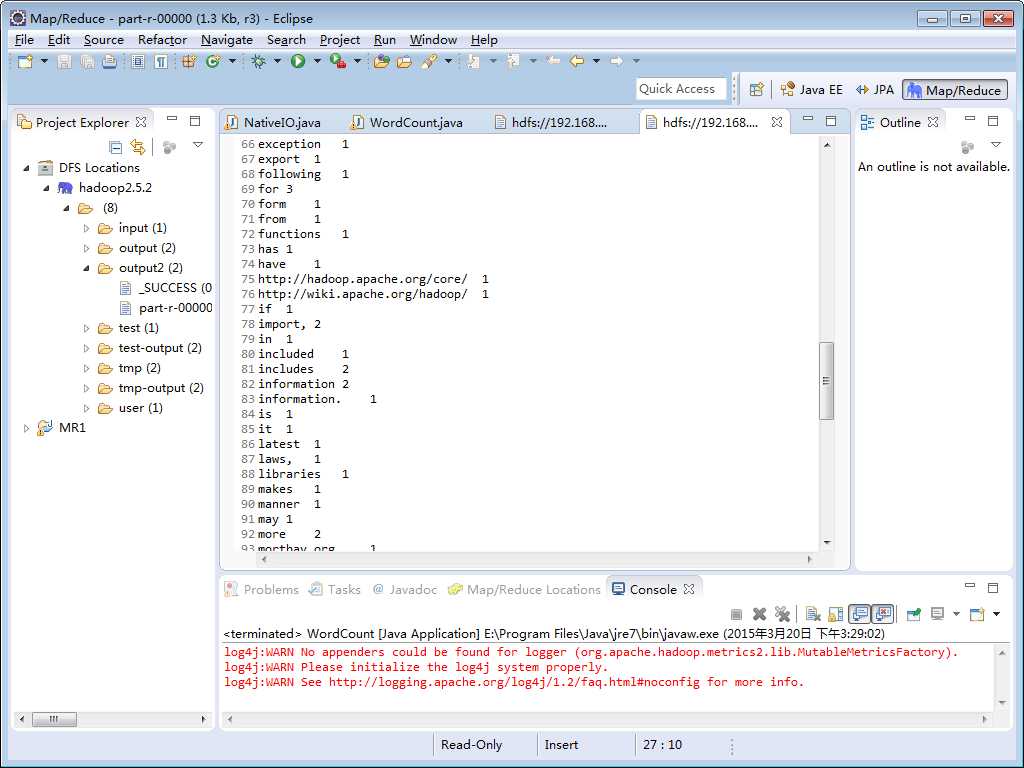The width and height of the screenshot is (1024, 768).
Task: Click the green Run button icon
Action: [x=298, y=61]
